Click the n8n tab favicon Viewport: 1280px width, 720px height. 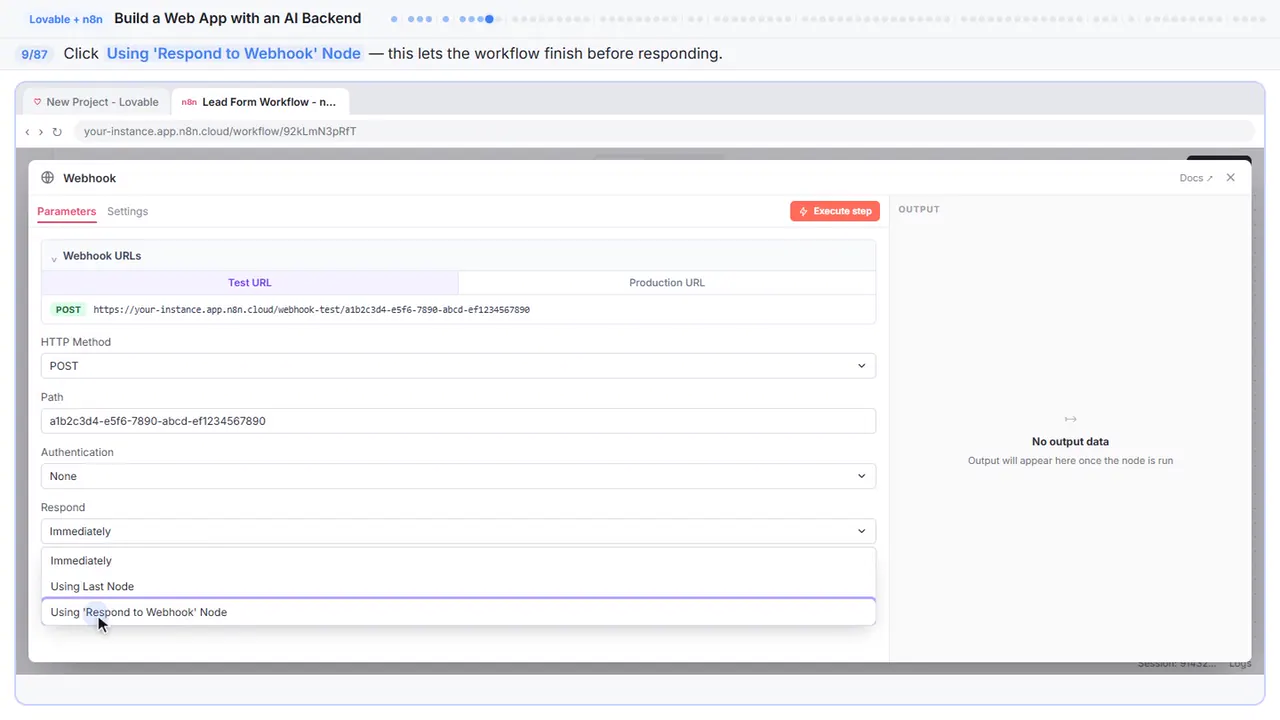click(189, 102)
